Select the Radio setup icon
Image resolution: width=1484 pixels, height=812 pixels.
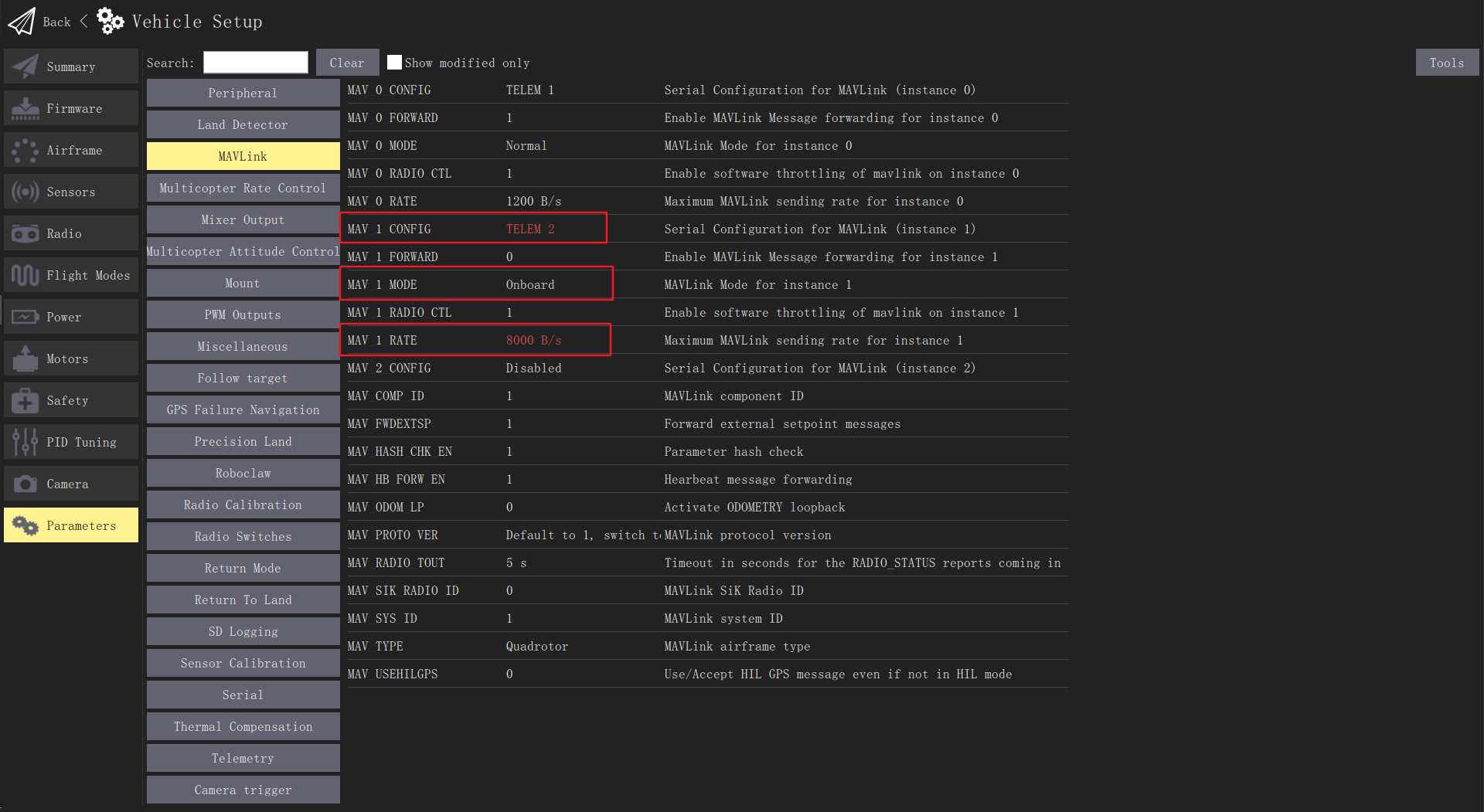(x=24, y=233)
